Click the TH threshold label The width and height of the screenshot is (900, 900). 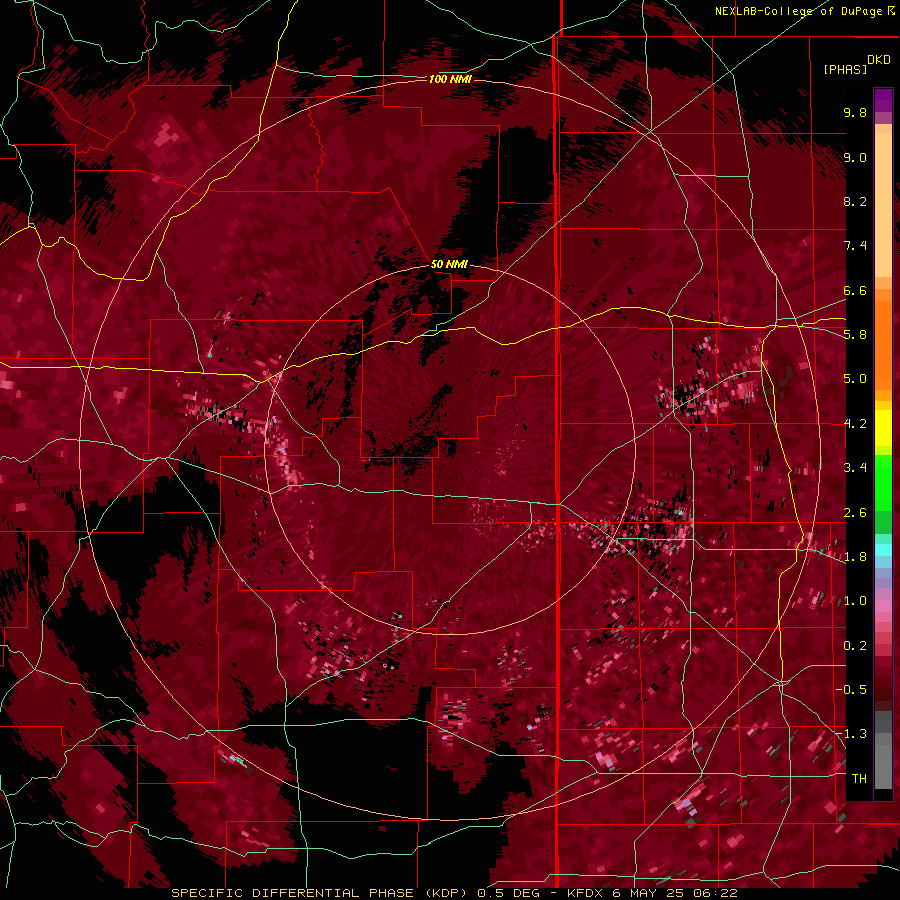859,779
